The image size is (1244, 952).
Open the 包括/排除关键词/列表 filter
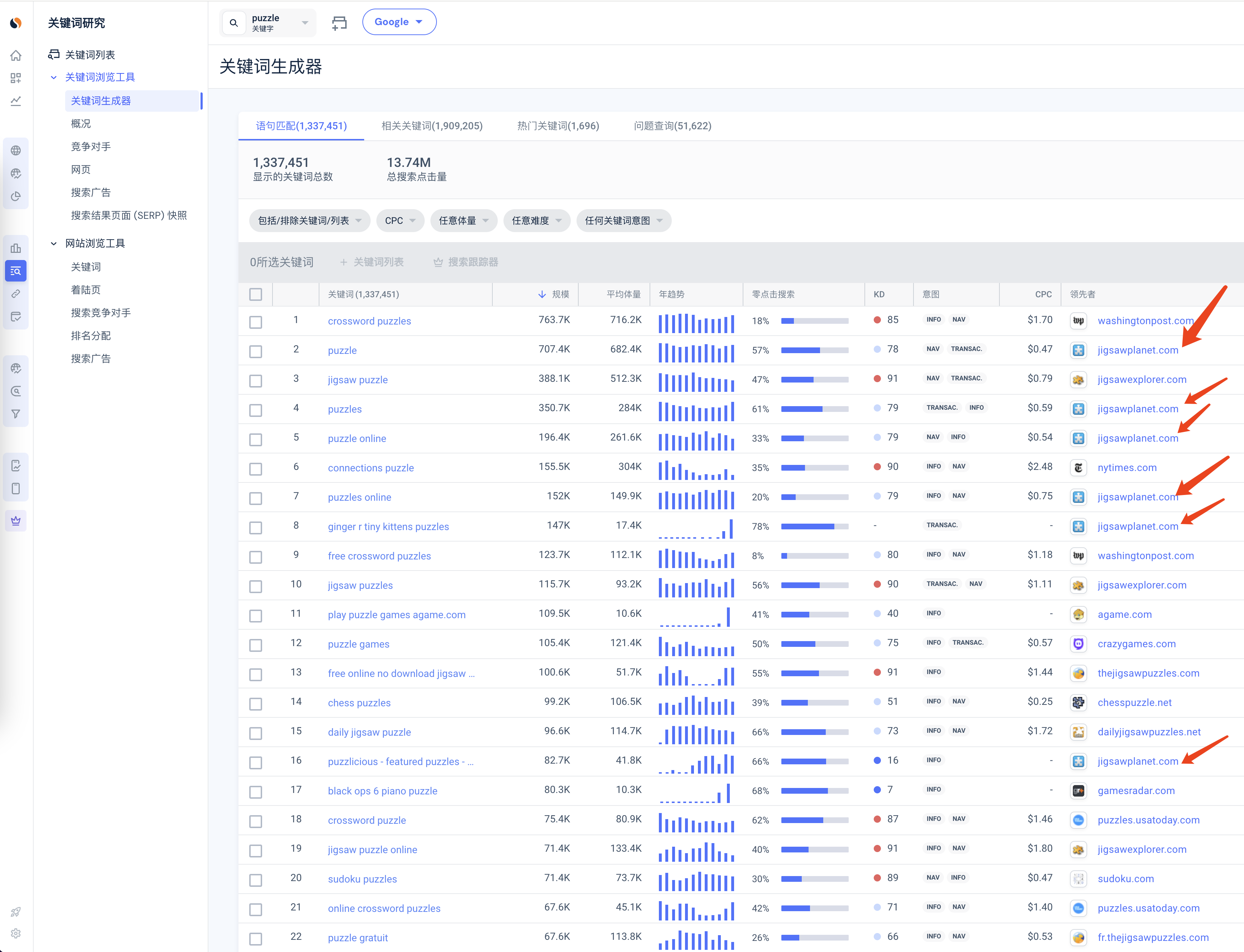[309, 220]
